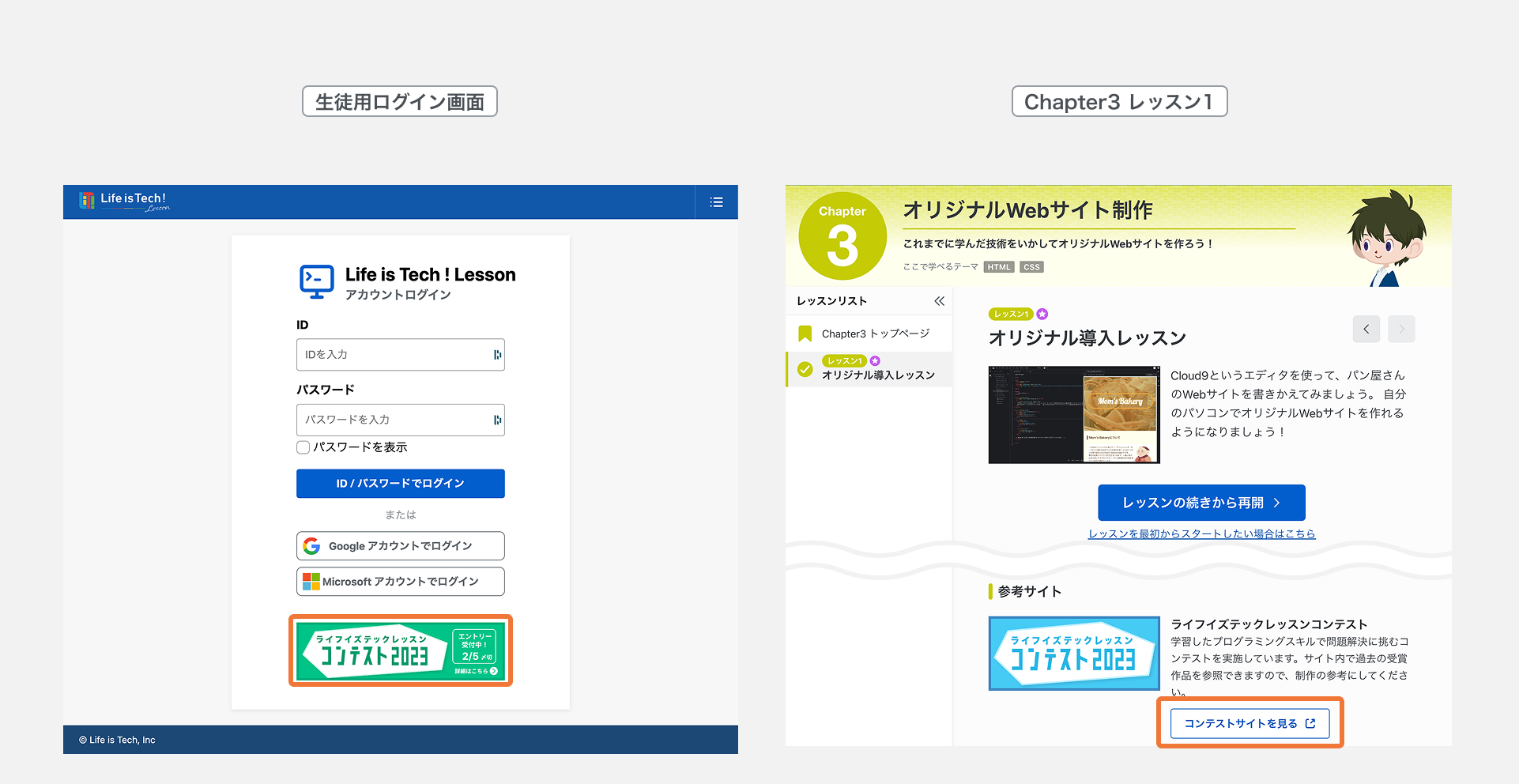Click the Life is Tech! Lesson header logo
1519x784 pixels.
tap(124, 202)
